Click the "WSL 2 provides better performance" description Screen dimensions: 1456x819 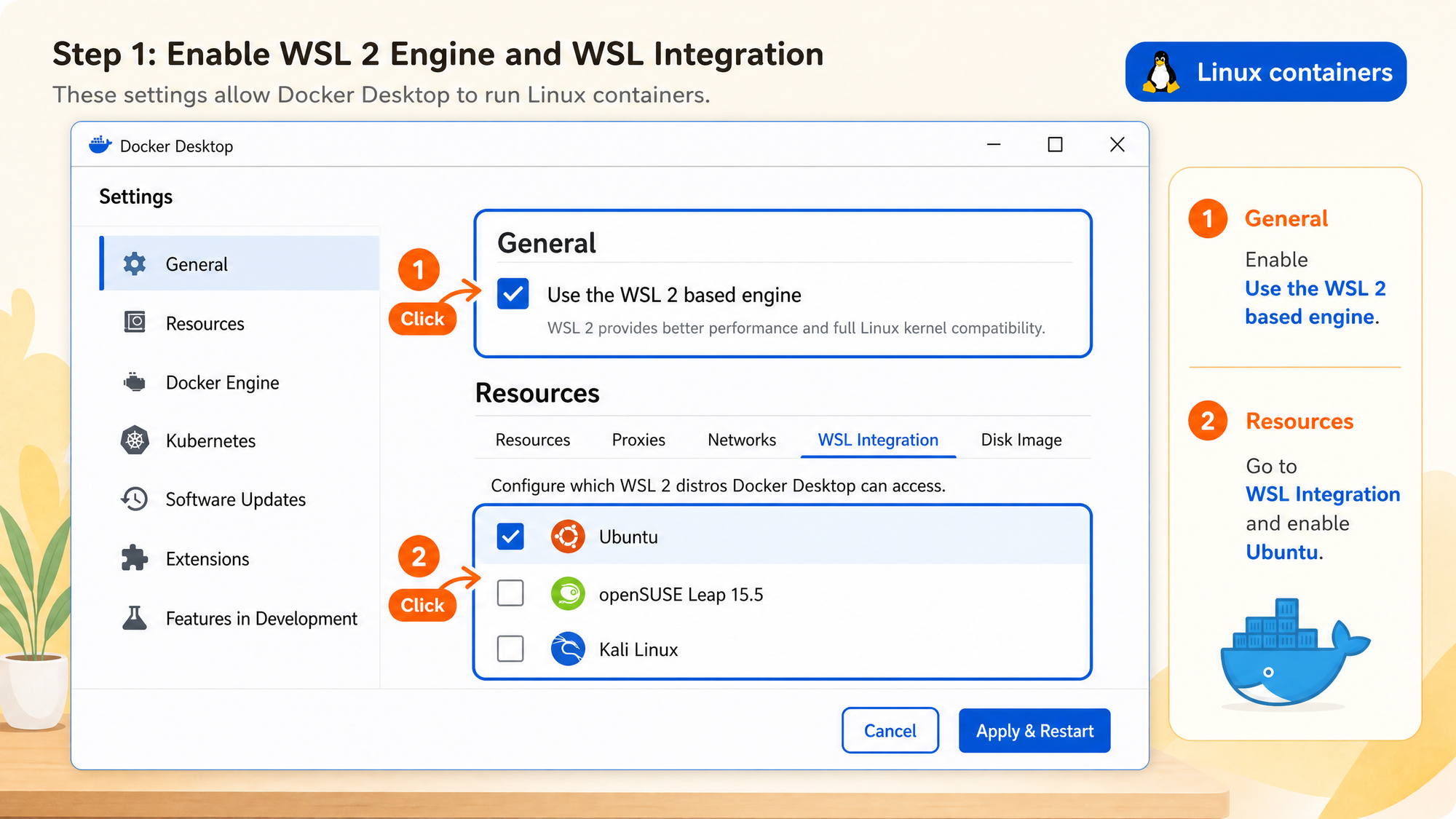pos(796,328)
